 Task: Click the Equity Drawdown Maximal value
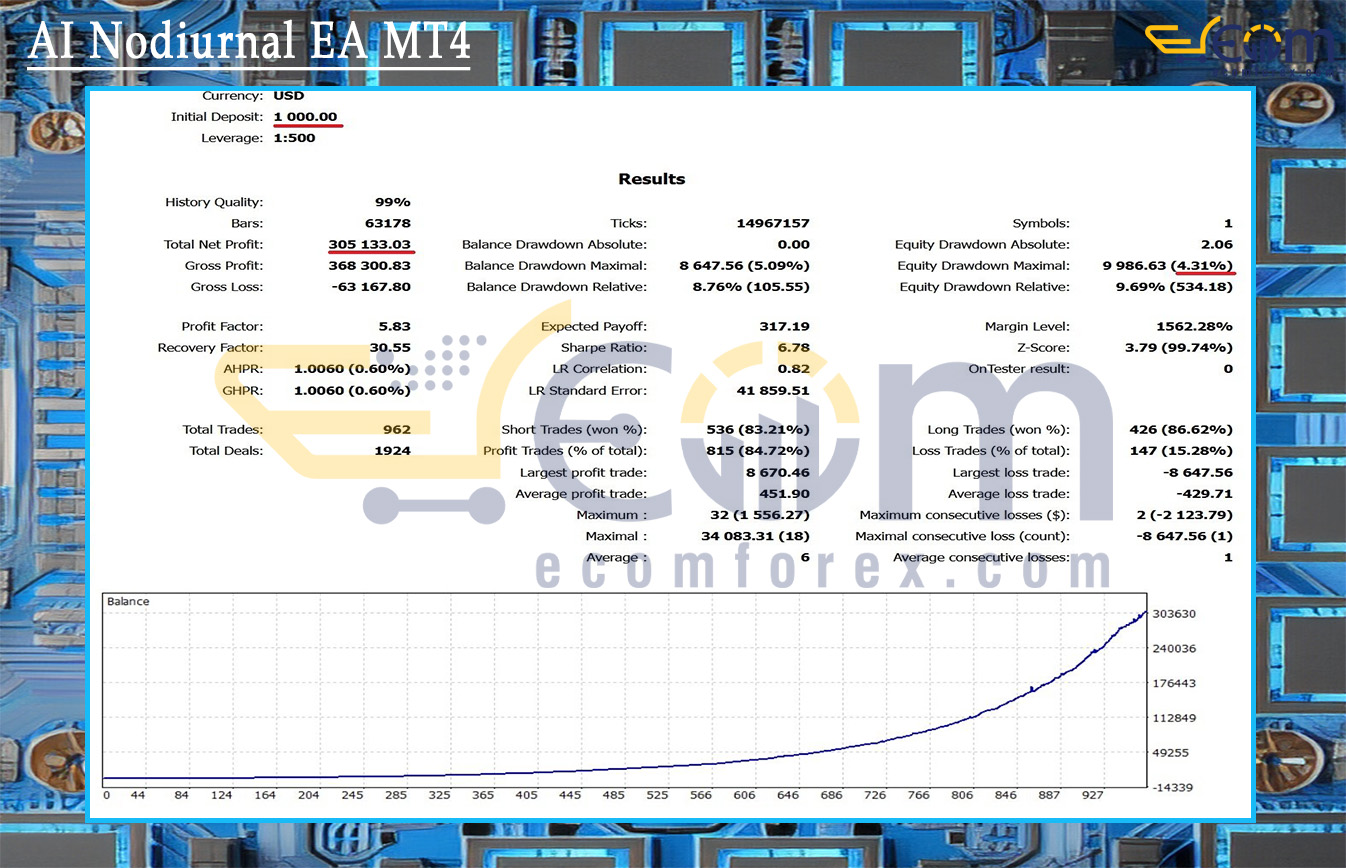(1169, 266)
